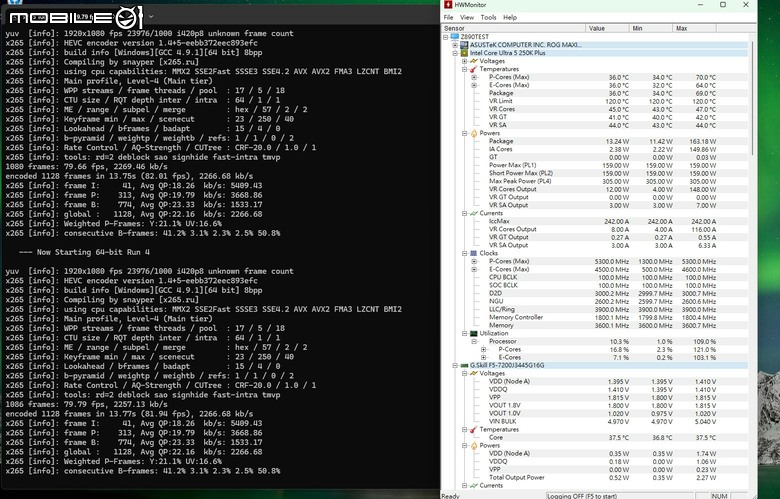Click the '163.18 W' package max value
Screen dimensions: 780x499
click(x=702, y=141)
